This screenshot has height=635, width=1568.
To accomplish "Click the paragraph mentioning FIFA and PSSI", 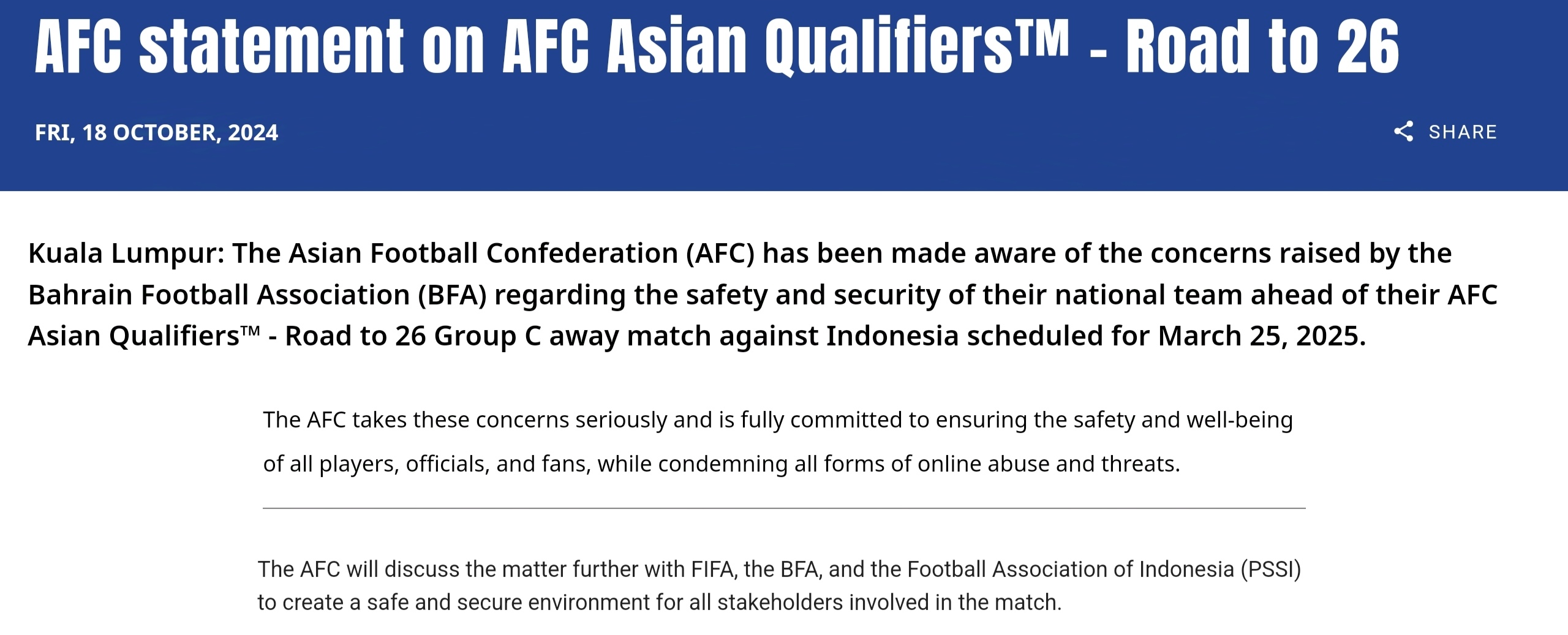I will (779, 586).
